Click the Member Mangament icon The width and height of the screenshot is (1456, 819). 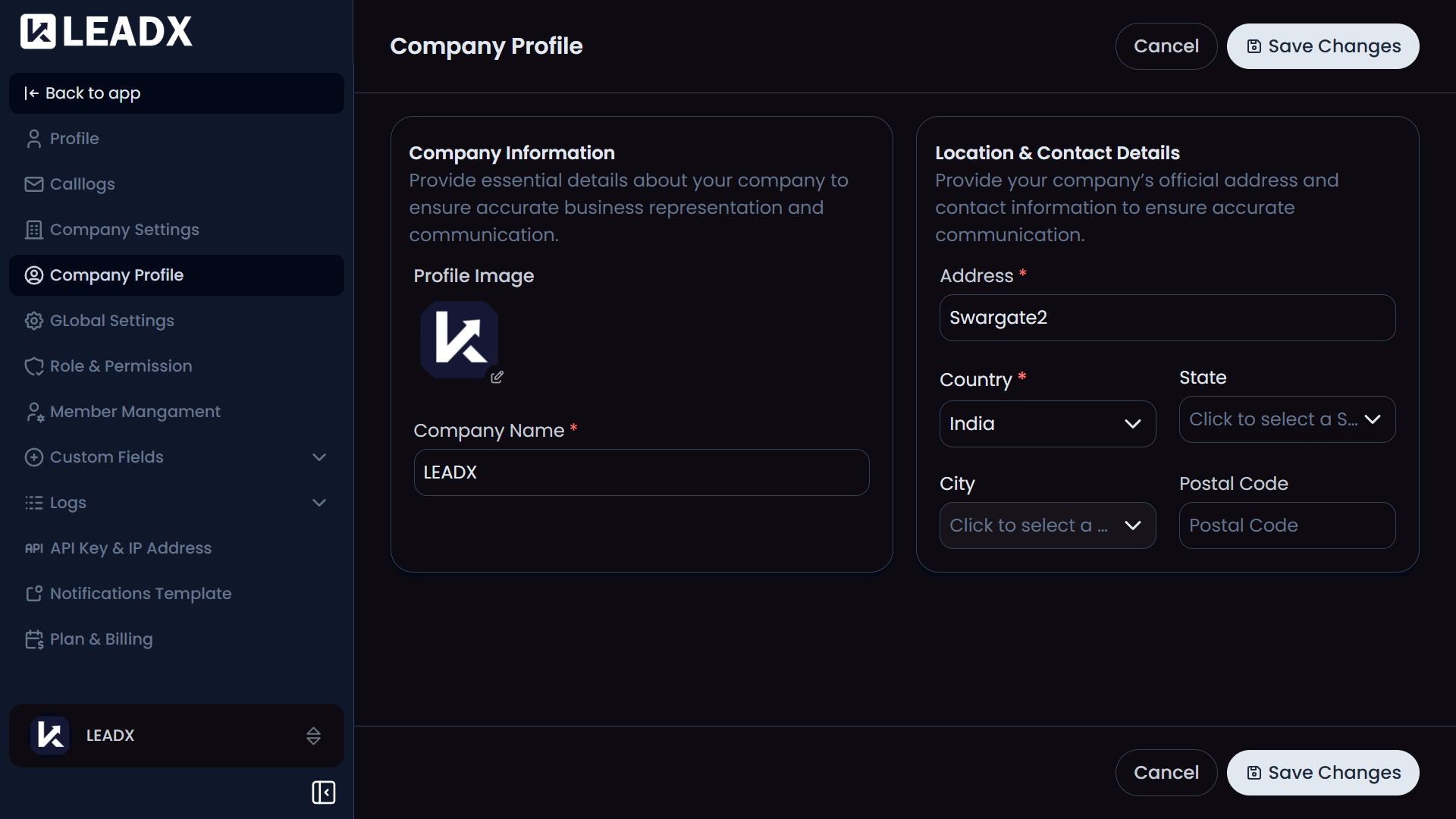[33, 411]
